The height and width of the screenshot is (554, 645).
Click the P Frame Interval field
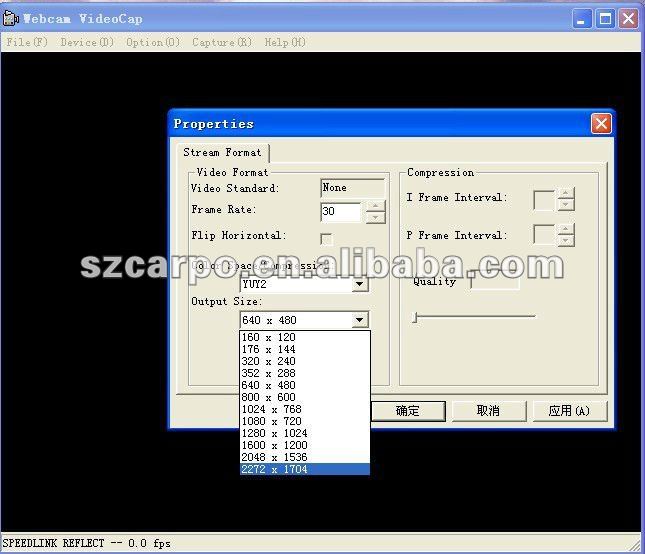544,234
